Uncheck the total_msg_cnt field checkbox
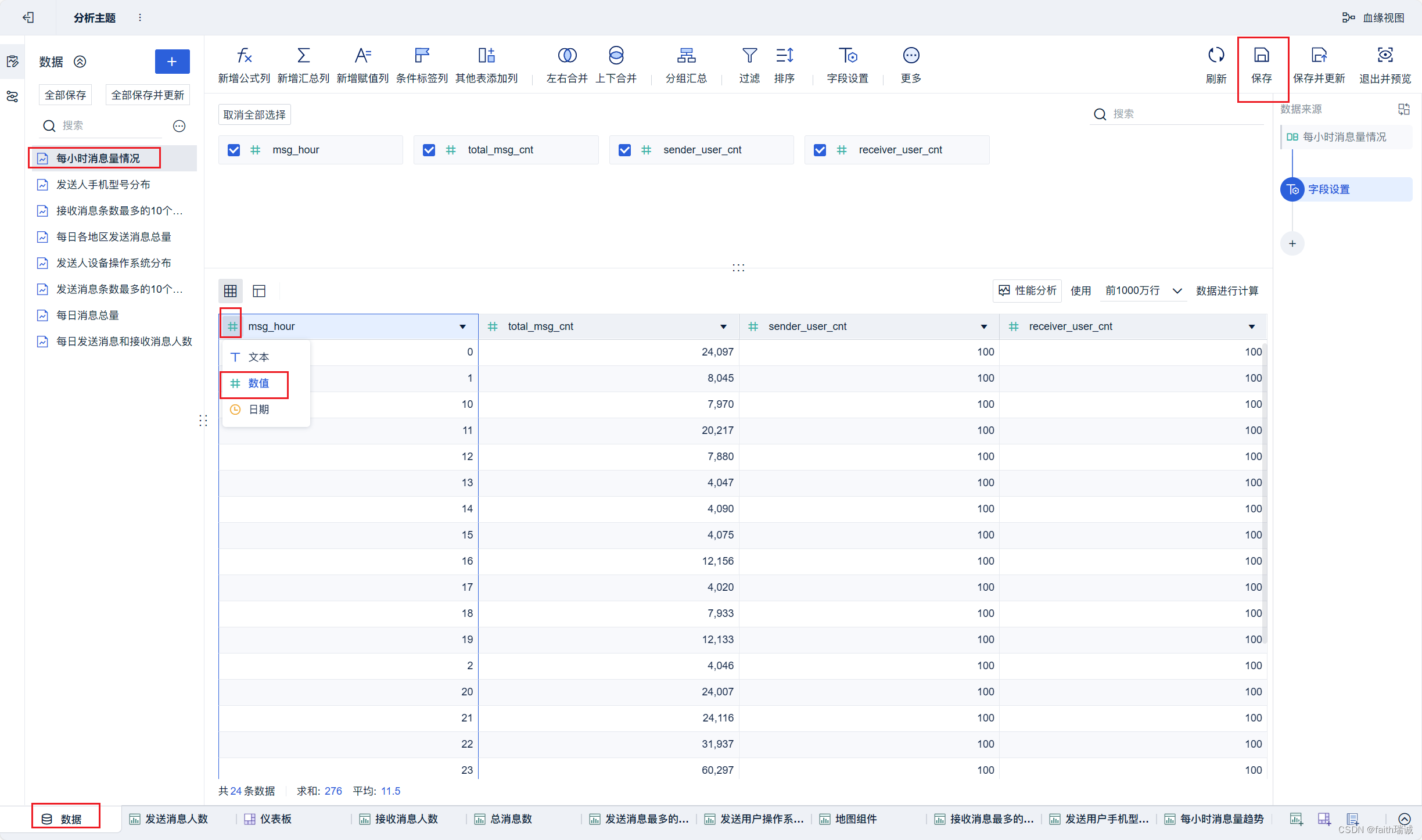This screenshot has width=1422, height=840. 429,150
